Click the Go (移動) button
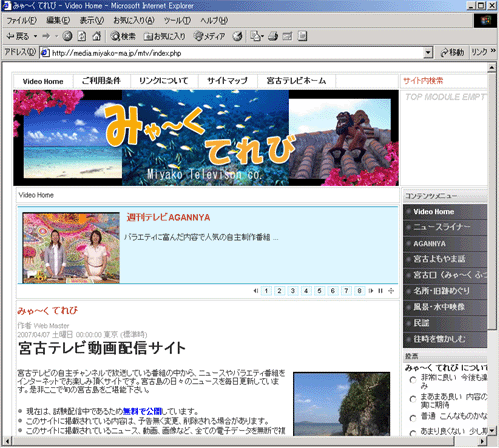This screenshot has height=448, width=499. point(452,52)
